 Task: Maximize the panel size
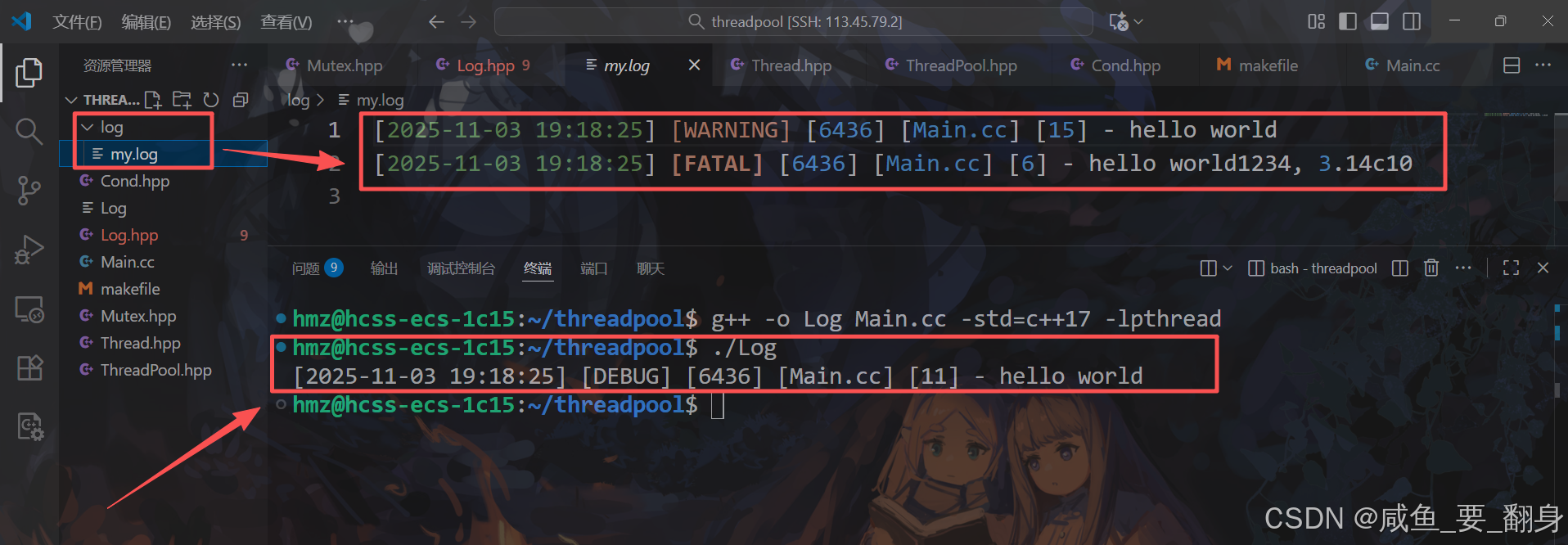point(1512,268)
